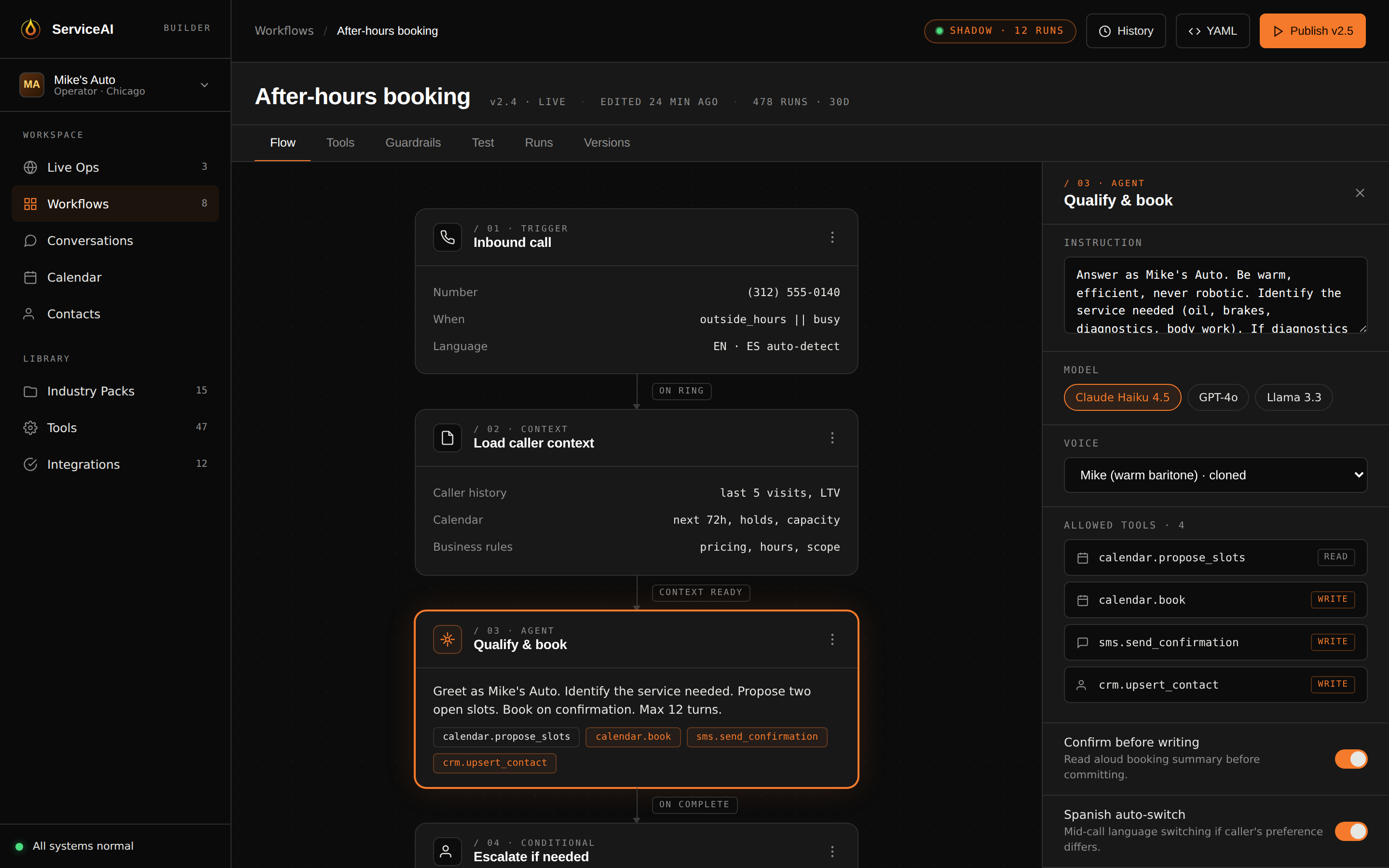Click the Industry Packs folder icon
This screenshot has height=868, width=1389.
[30, 391]
